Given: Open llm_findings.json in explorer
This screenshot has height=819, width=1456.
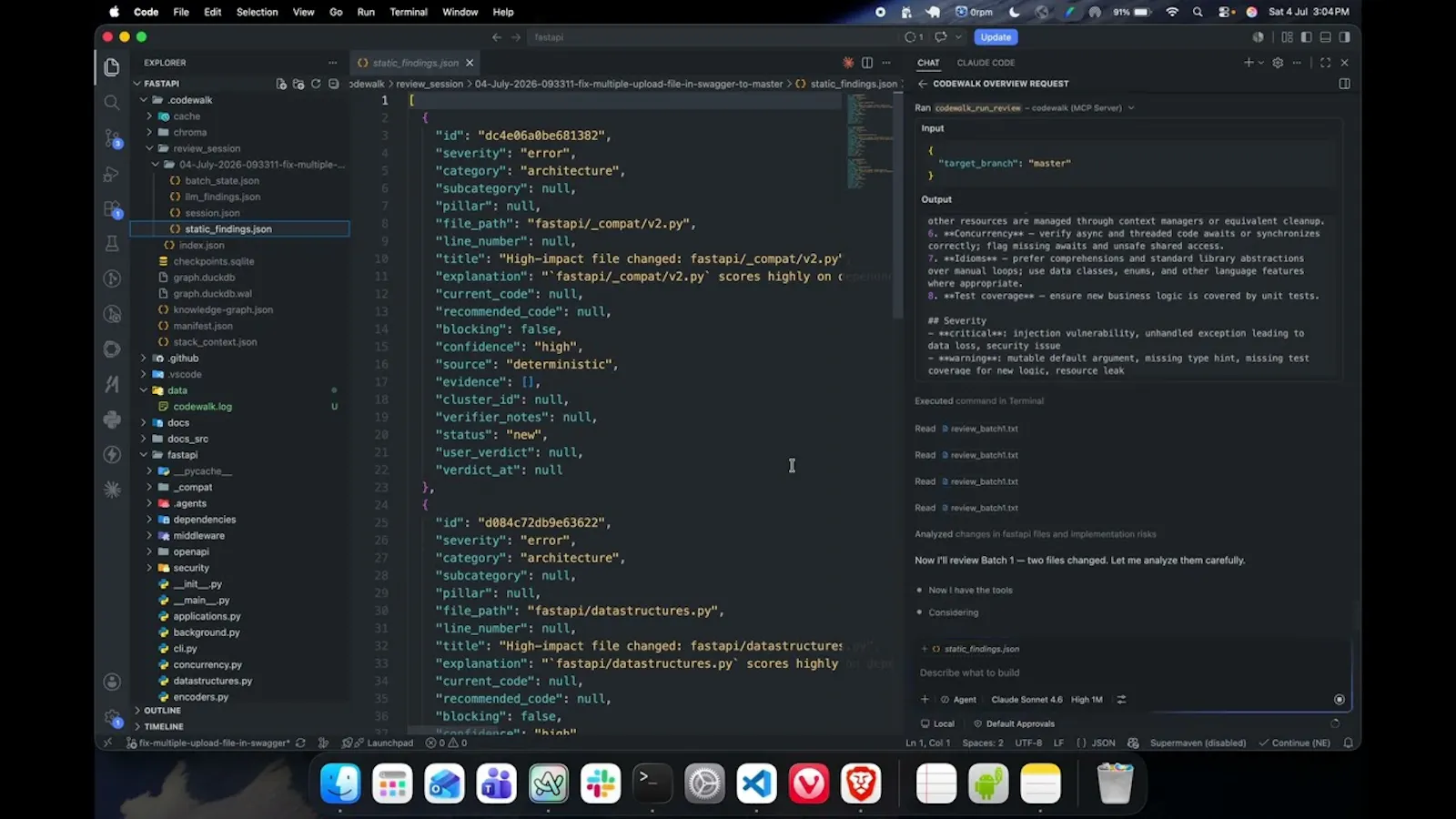Looking at the screenshot, I should (222, 197).
